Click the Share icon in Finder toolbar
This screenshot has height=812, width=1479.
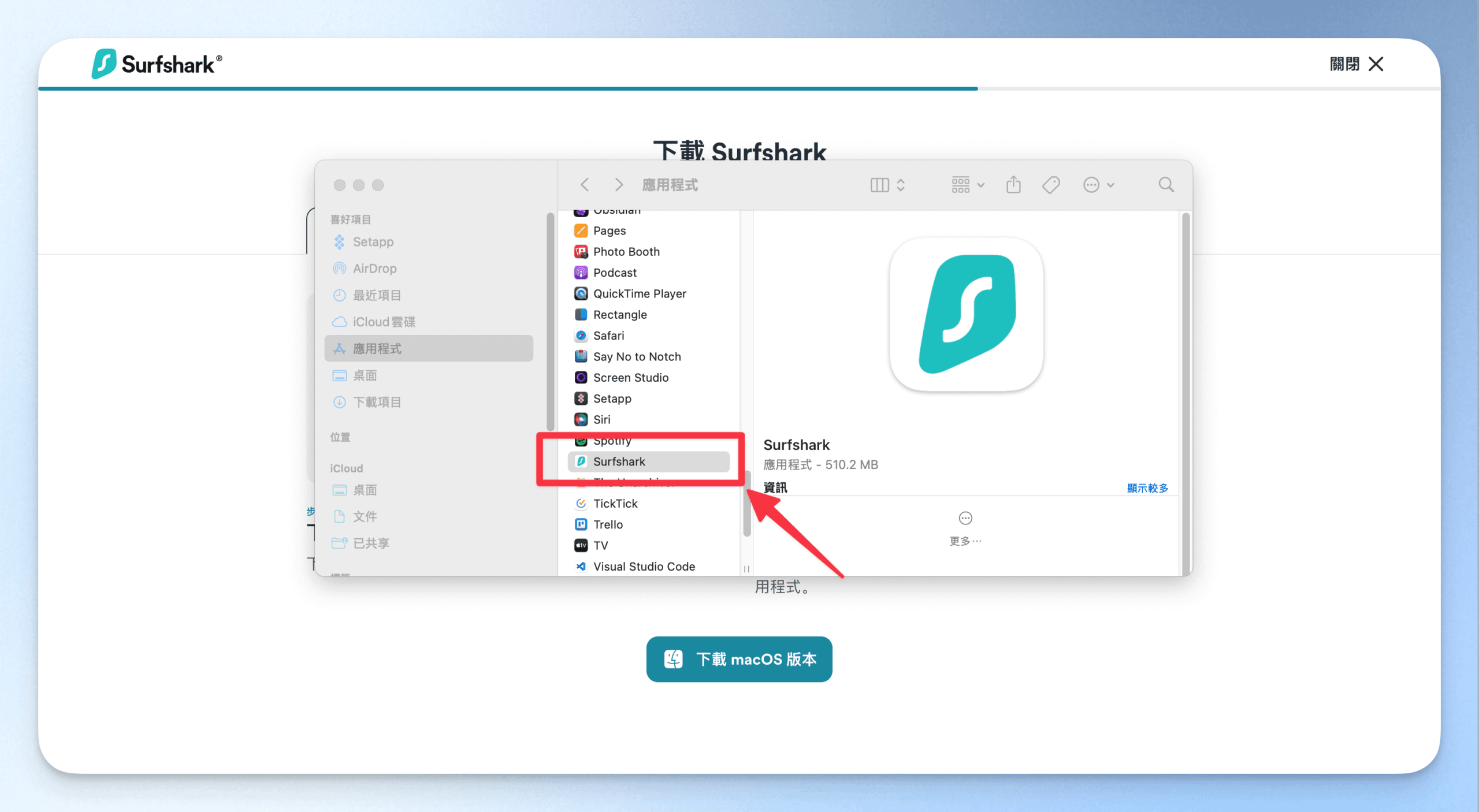pyautogui.click(x=1013, y=185)
